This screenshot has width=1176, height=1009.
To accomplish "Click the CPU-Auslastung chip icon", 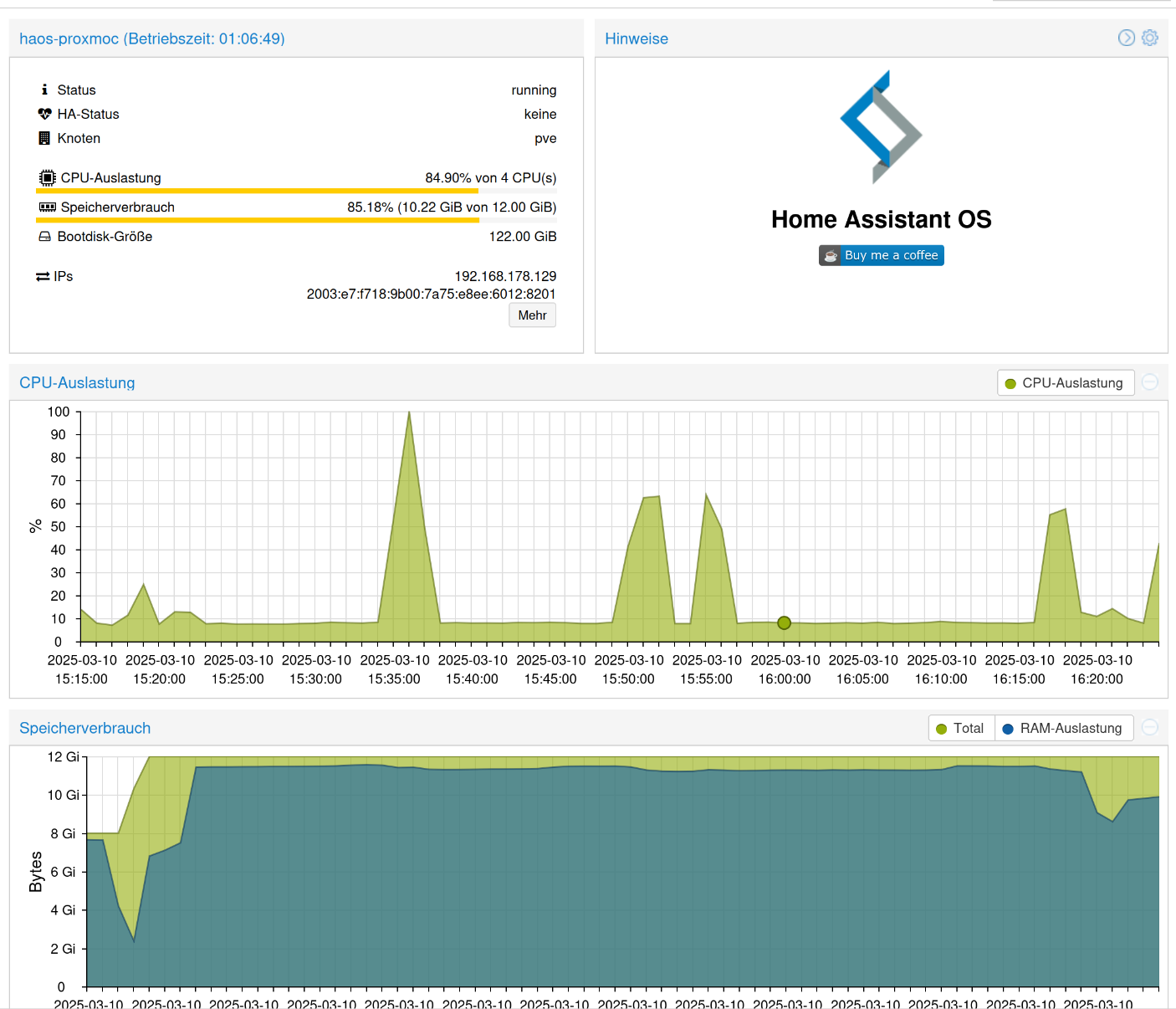I will 47,177.
